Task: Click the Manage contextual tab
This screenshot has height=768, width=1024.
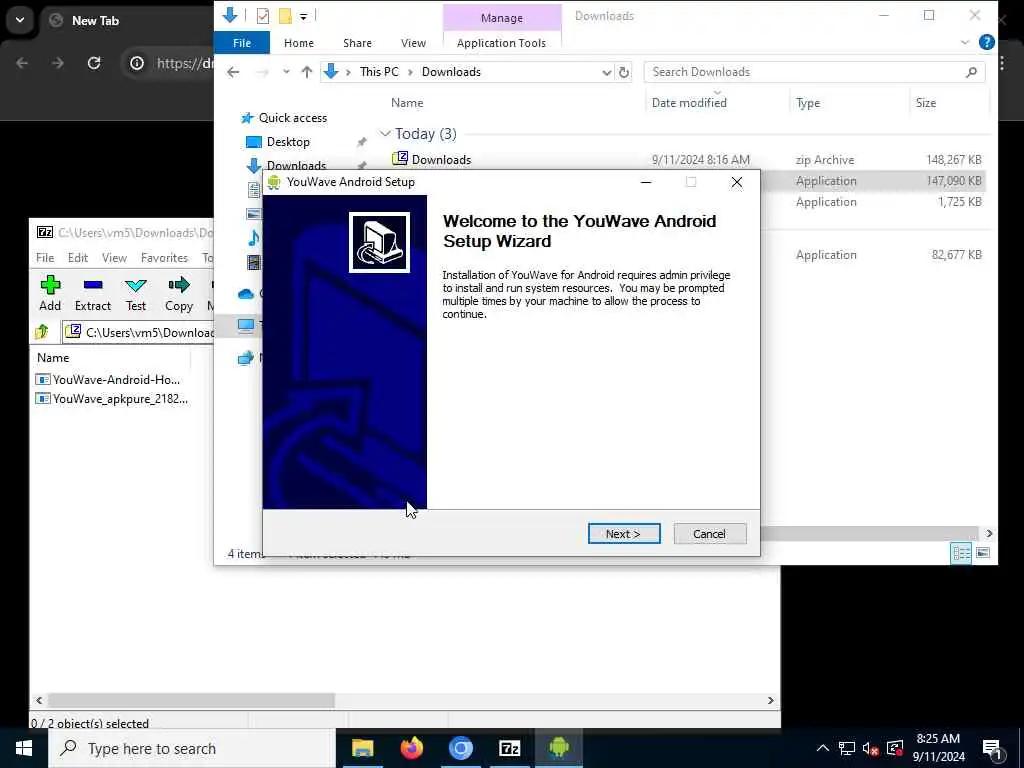Action: pos(502,18)
